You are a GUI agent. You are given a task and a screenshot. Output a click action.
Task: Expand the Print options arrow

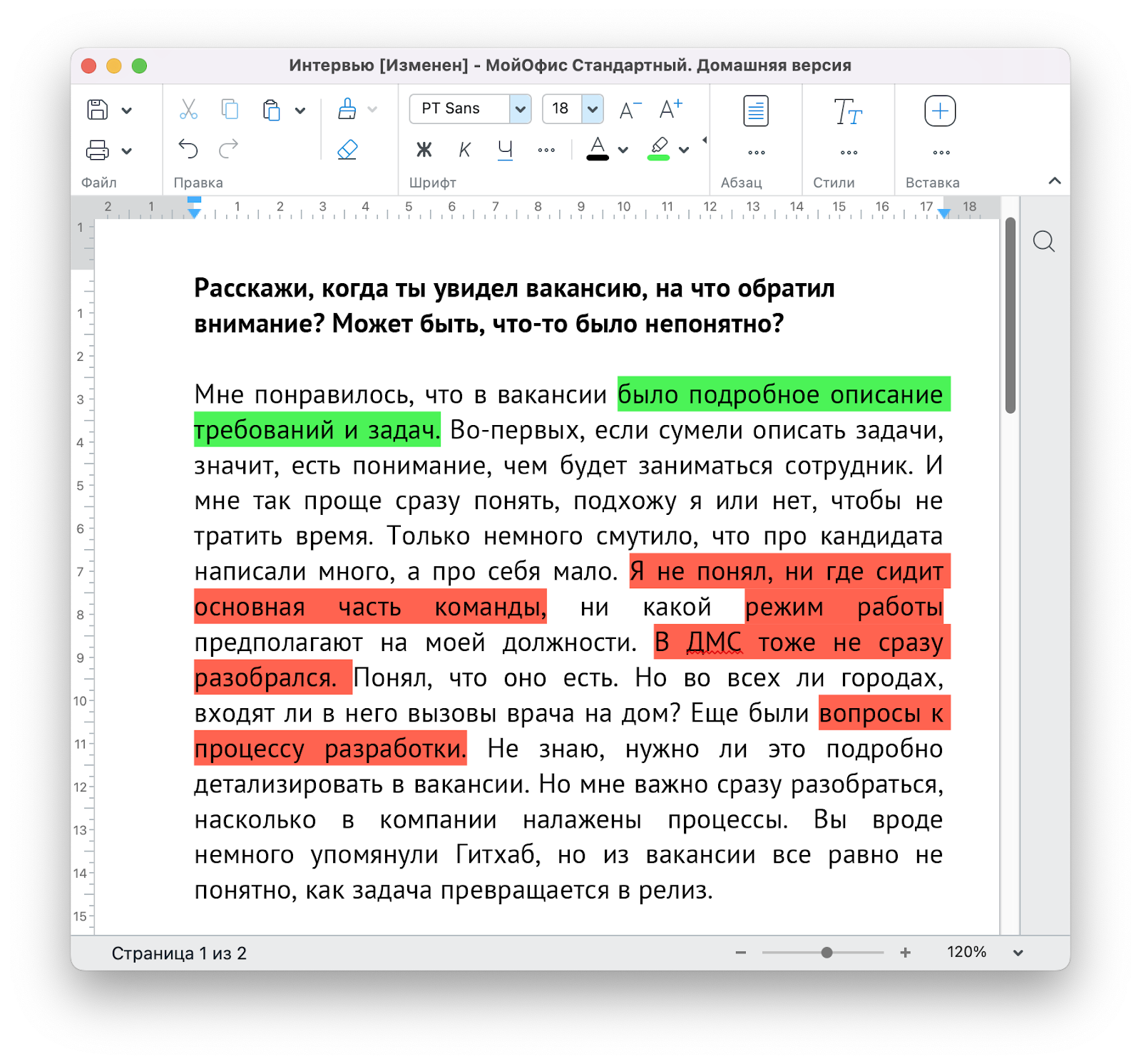[x=127, y=151]
